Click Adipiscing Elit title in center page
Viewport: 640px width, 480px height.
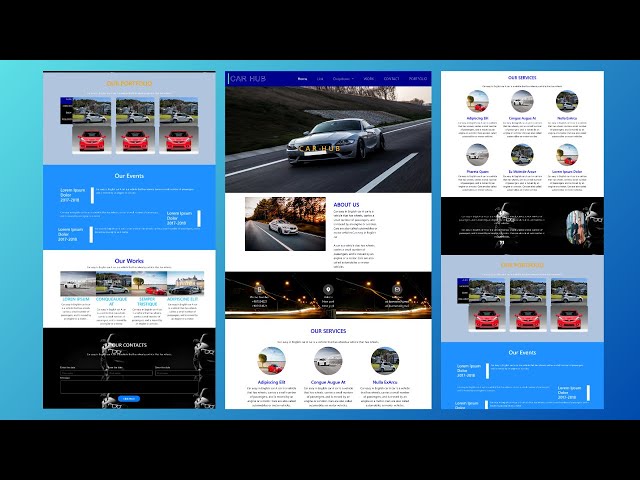coord(272,382)
